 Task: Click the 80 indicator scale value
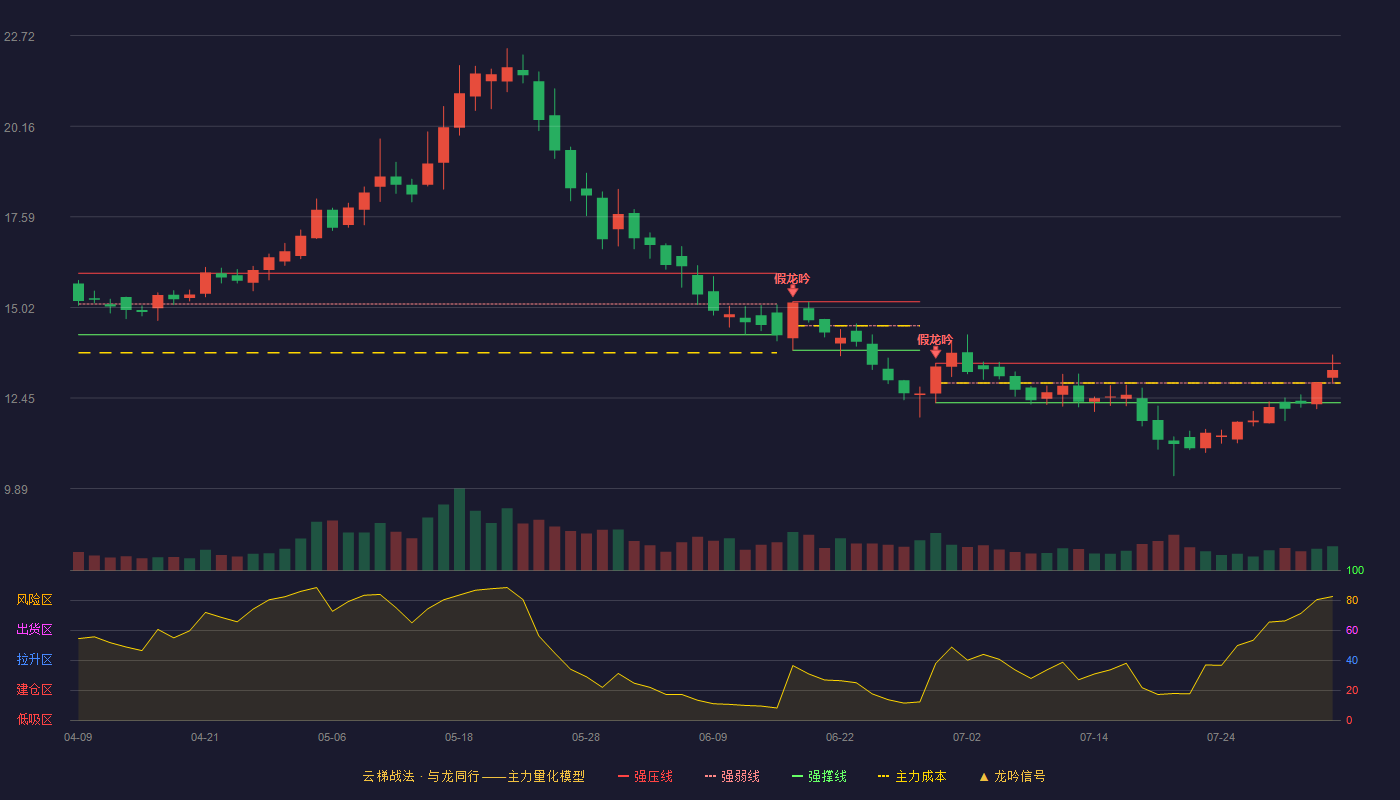(1351, 601)
